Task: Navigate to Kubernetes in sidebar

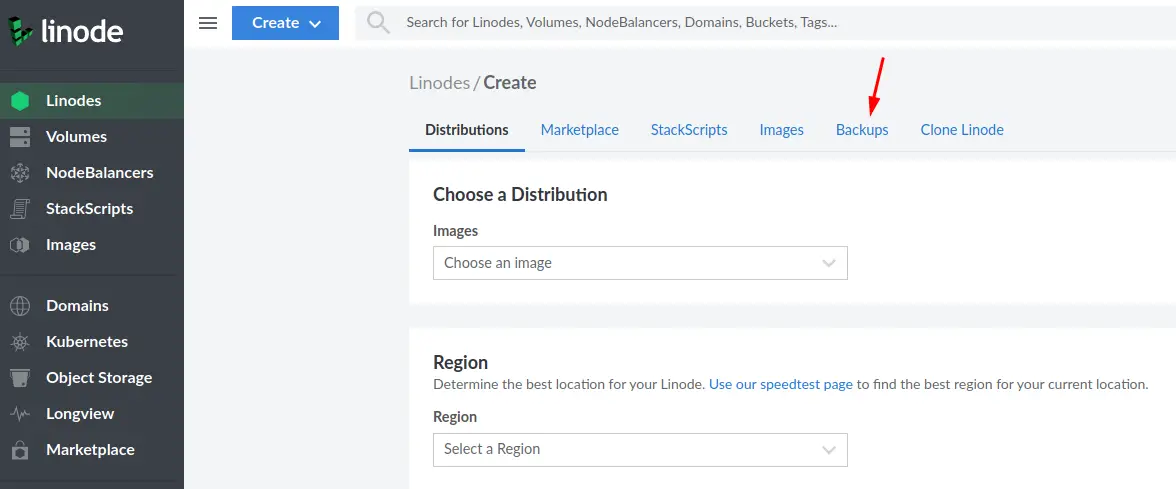Action: point(87,341)
